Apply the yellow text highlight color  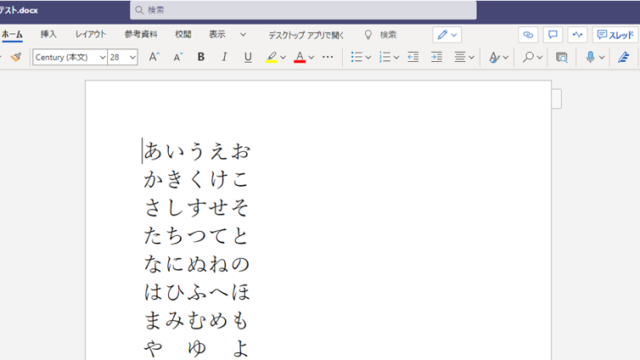[271, 57]
